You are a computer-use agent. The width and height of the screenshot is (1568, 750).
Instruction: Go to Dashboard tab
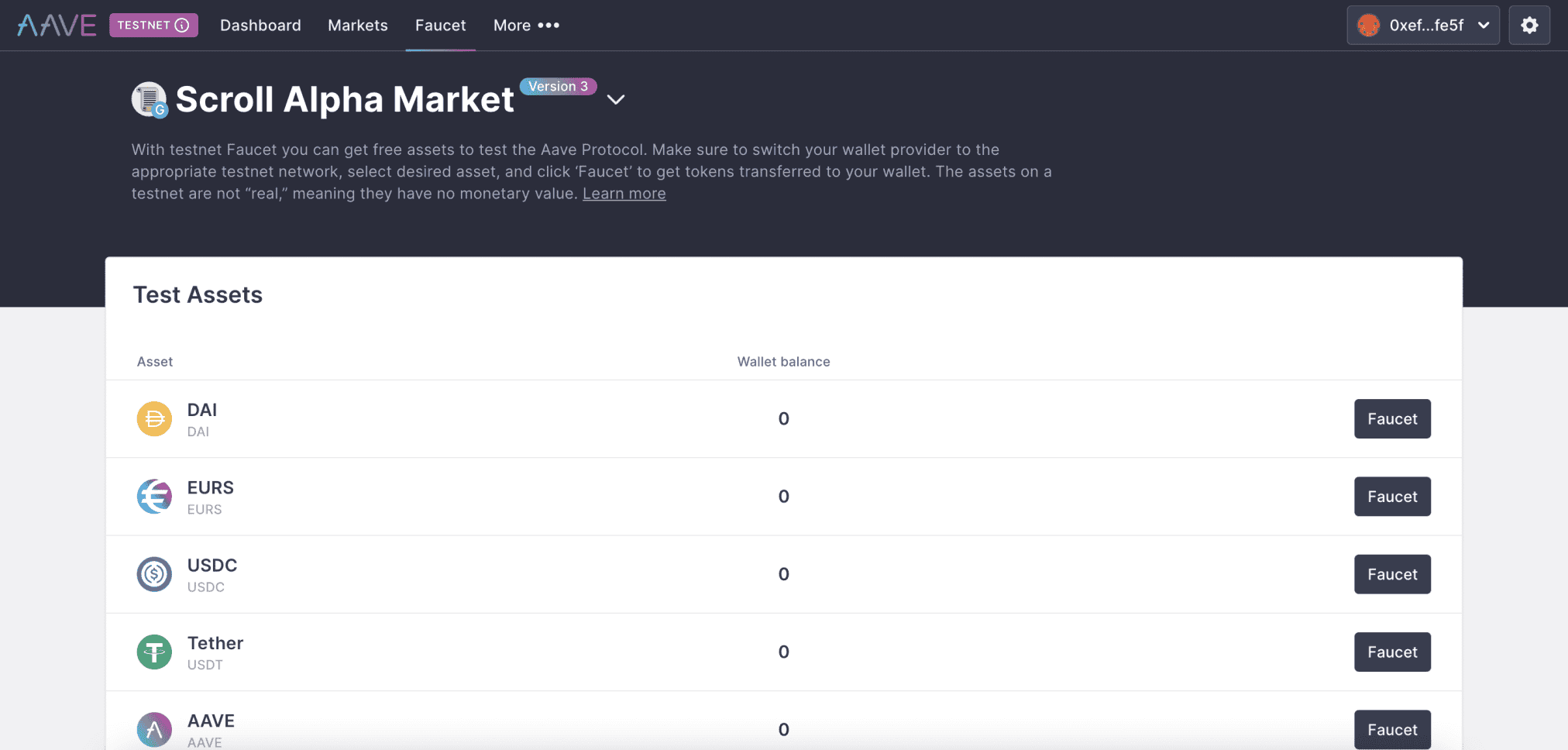tap(260, 26)
